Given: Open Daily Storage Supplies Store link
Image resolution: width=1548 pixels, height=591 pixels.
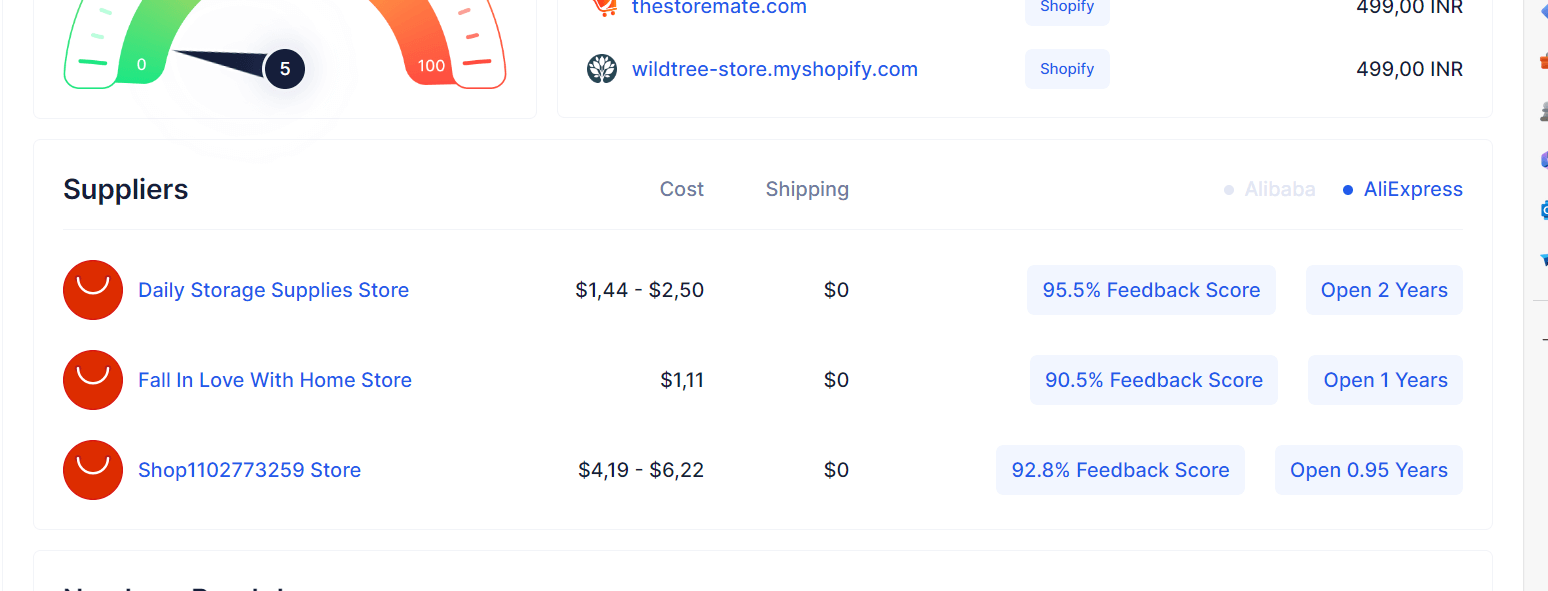Looking at the screenshot, I should coord(273,290).
